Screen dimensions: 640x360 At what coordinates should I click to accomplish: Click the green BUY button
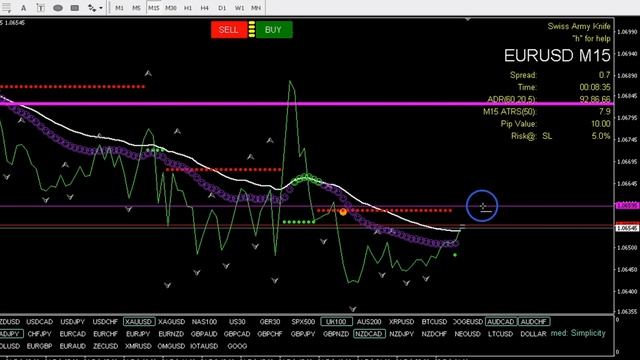[274, 29]
